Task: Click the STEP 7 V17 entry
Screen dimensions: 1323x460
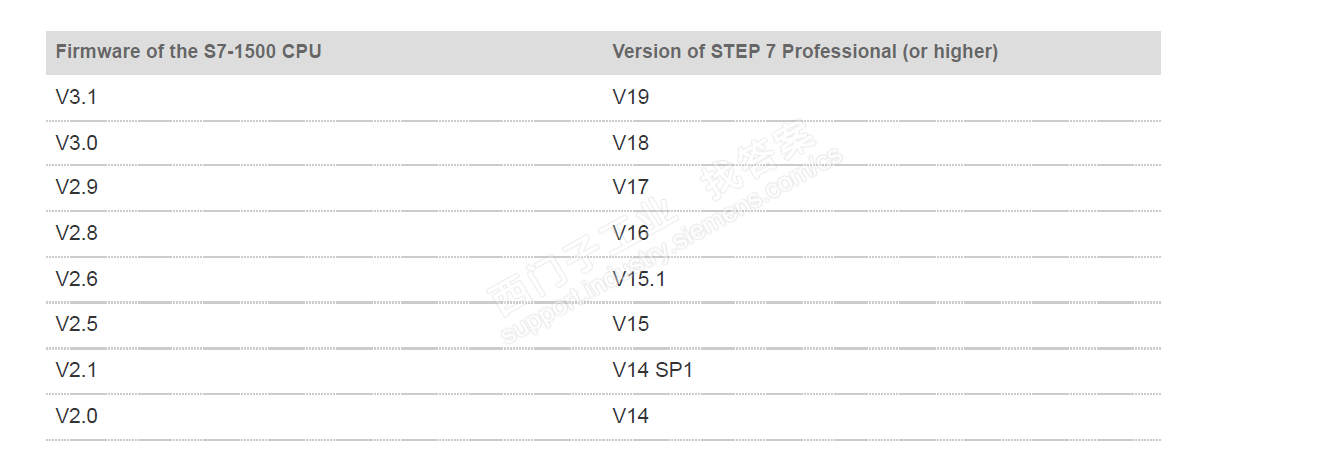Action: pos(630,187)
